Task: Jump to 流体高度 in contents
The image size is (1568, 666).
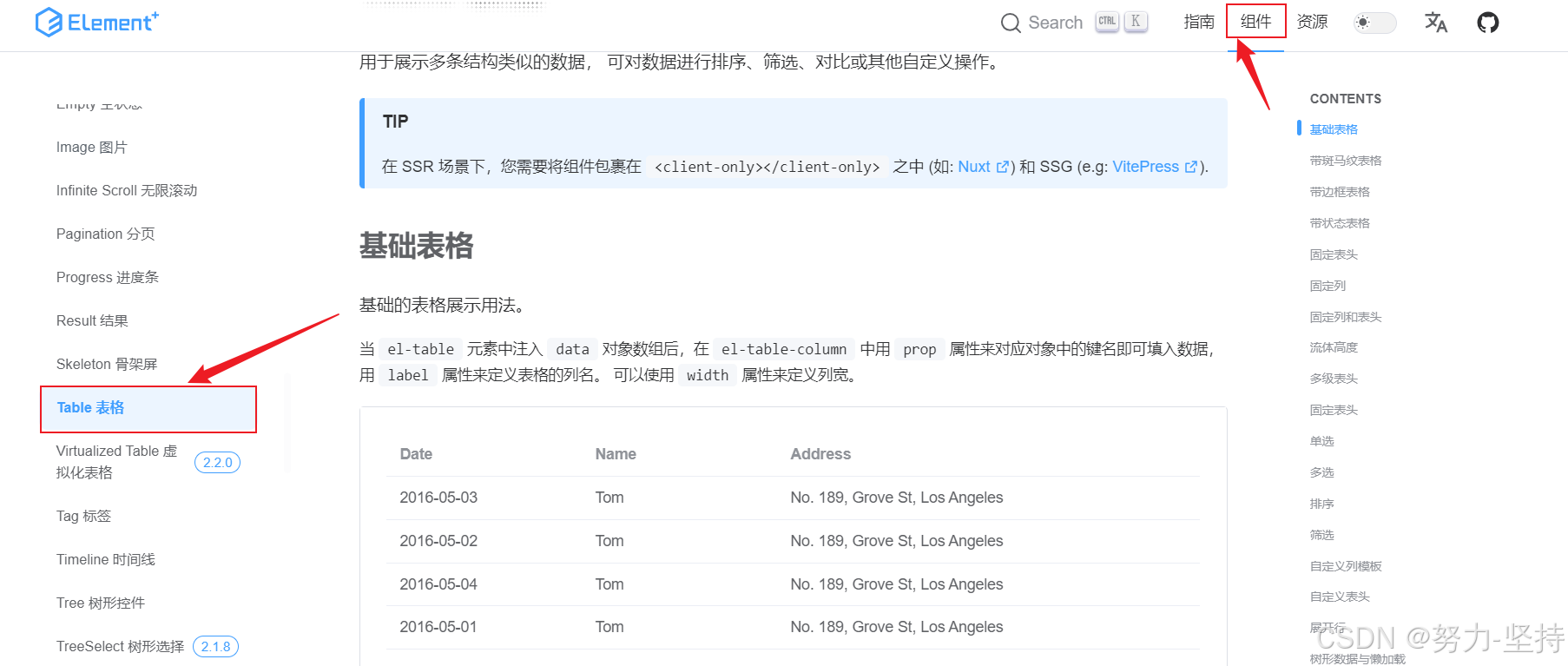Action: [1334, 347]
